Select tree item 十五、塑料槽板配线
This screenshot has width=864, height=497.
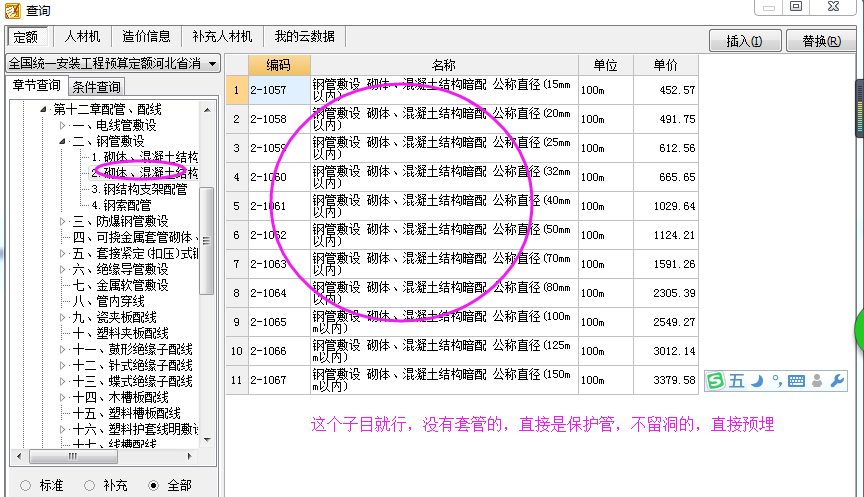coord(127,413)
